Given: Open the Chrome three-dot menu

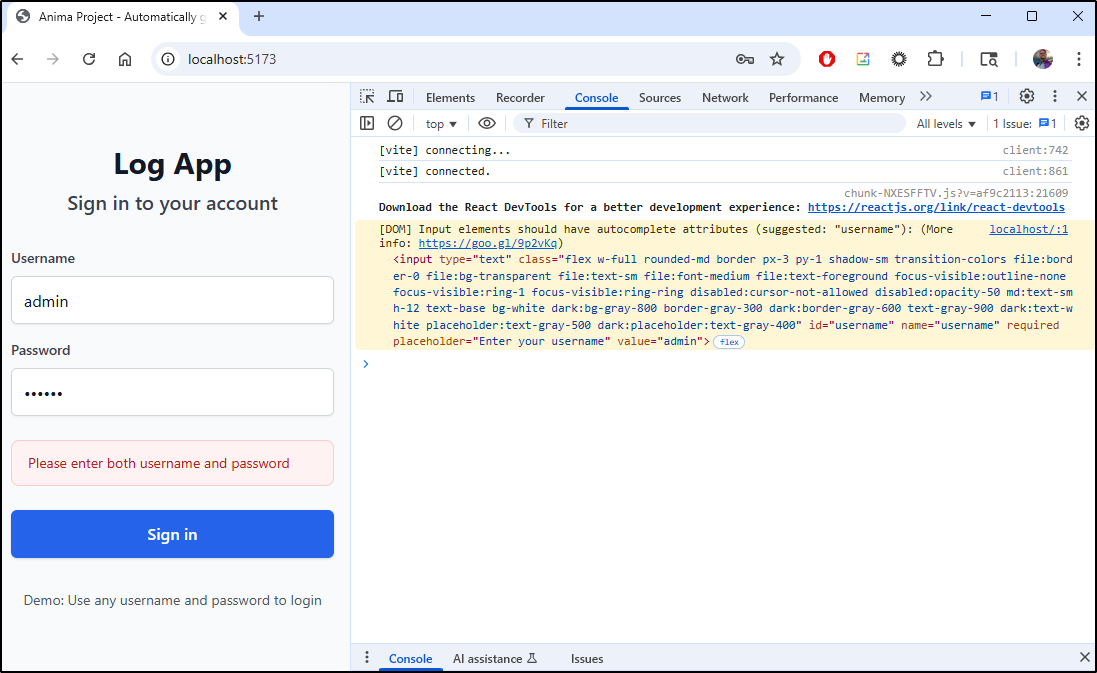Looking at the screenshot, I should 1079,59.
